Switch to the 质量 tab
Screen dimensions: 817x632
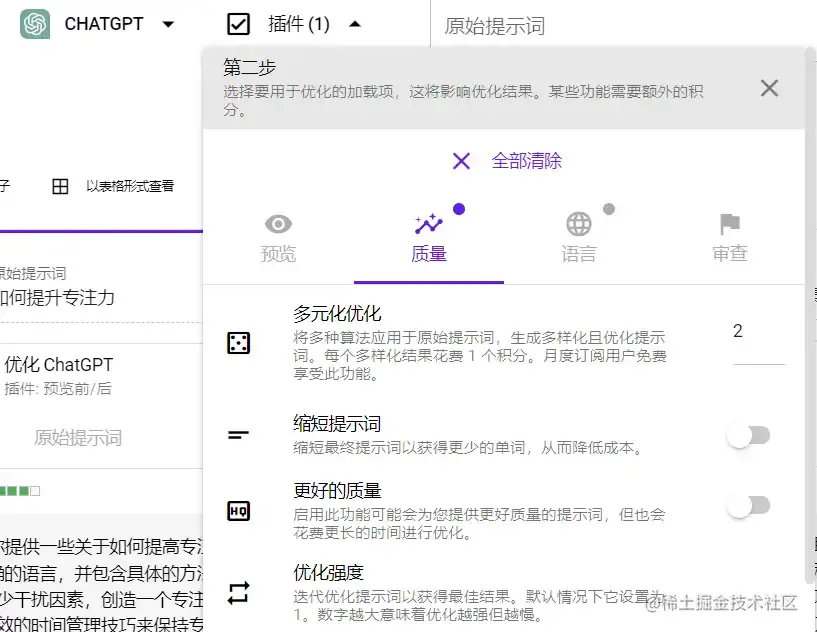pyautogui.click(x=429, y=239)
